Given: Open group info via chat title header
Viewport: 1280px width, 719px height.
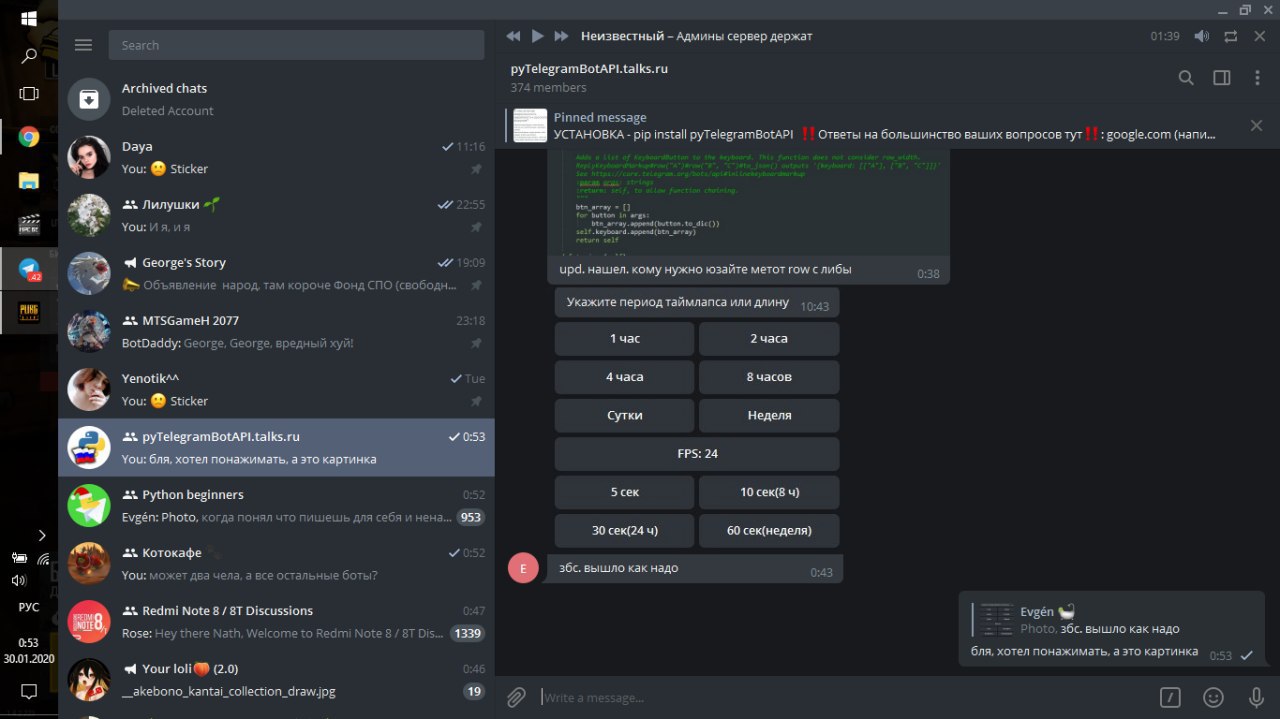Looking at the screenshot, I should pos(589,69).
